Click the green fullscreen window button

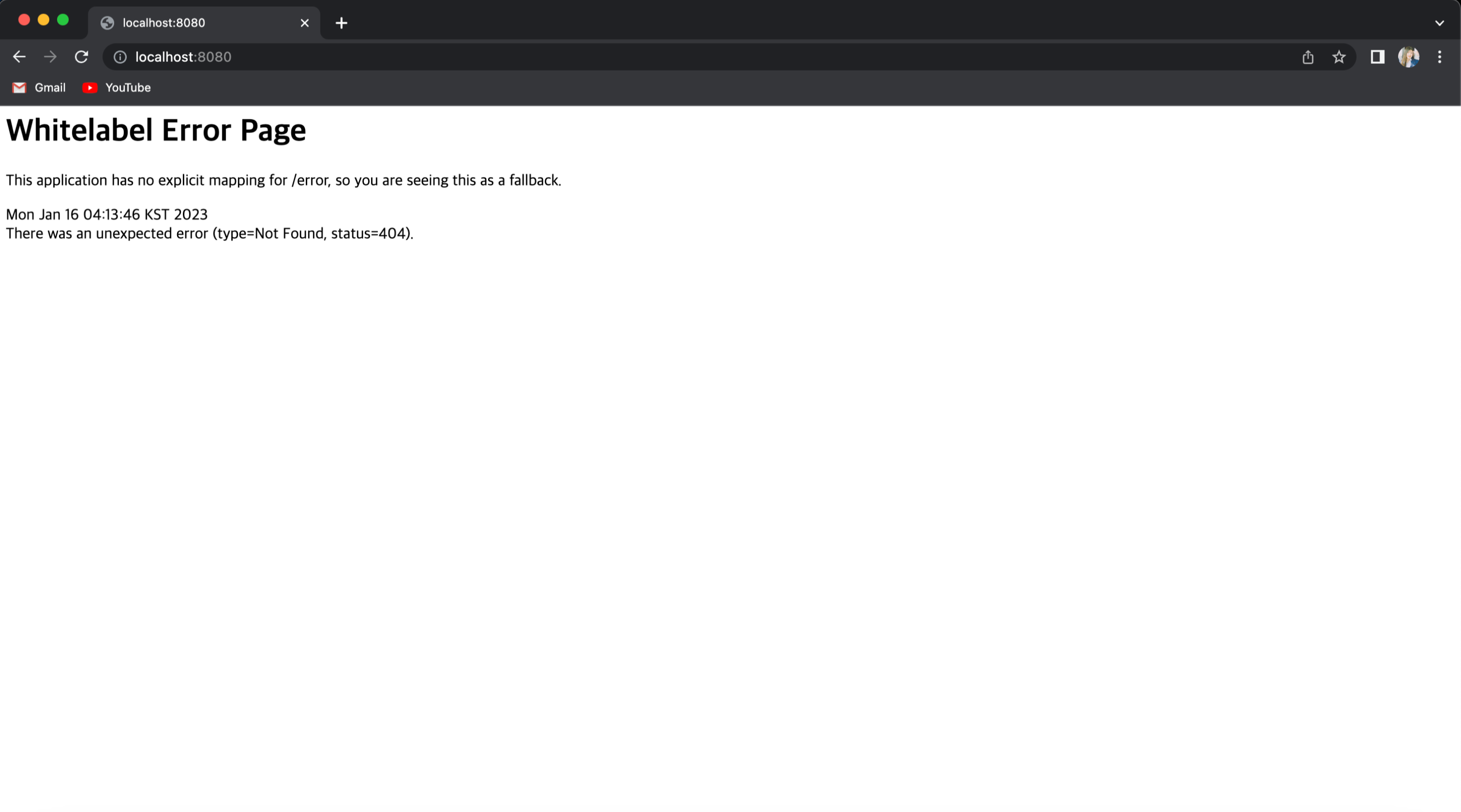tap(63, 20)
